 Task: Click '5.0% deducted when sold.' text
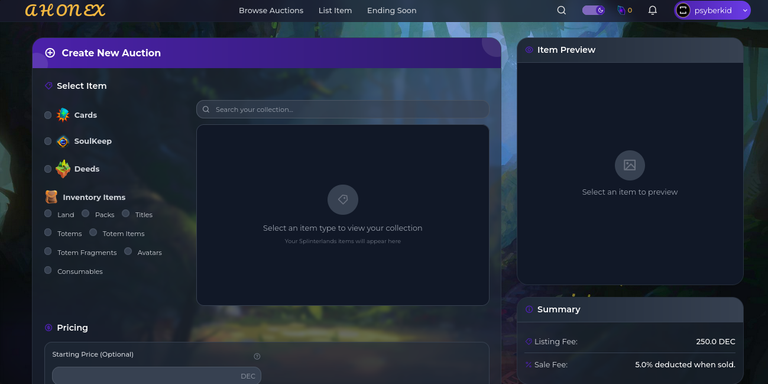(x=685, y=364)
